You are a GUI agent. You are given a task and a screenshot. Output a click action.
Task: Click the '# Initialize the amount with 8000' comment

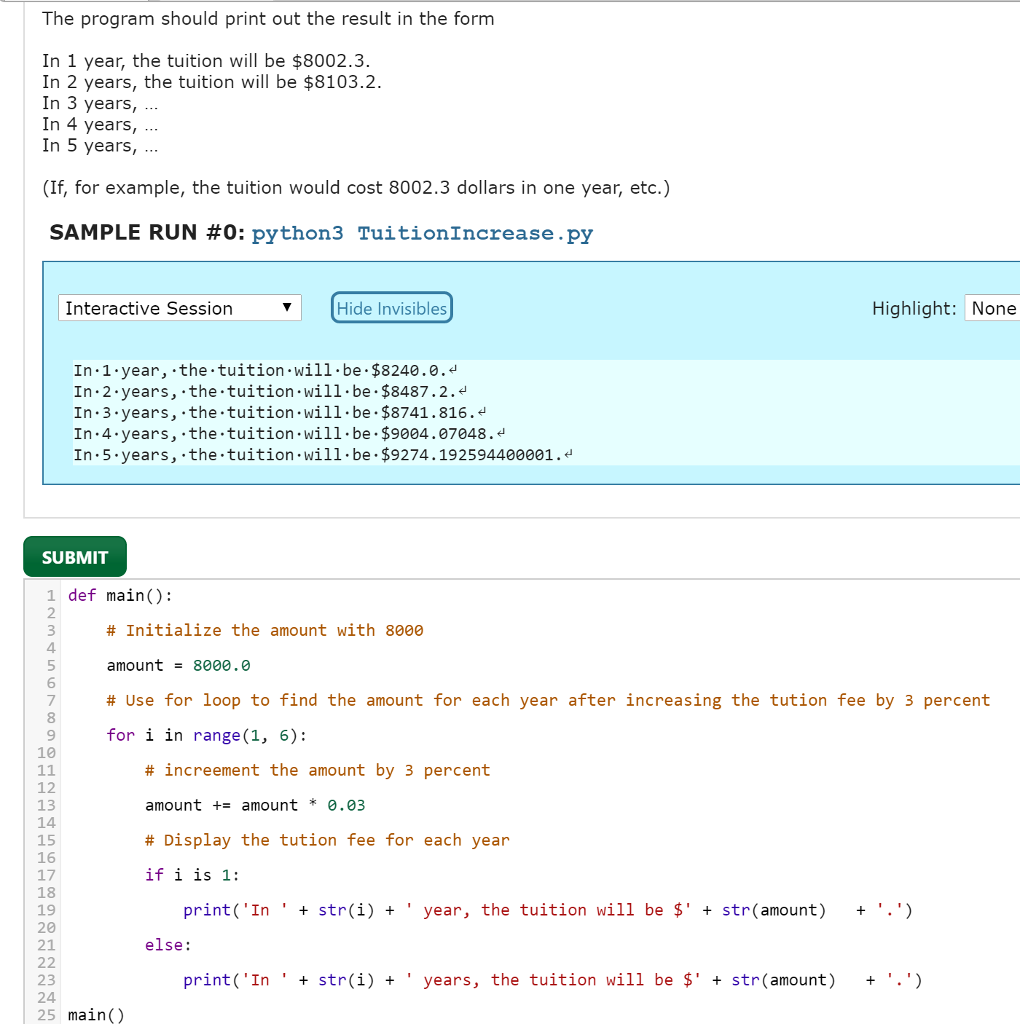[264, 631]
